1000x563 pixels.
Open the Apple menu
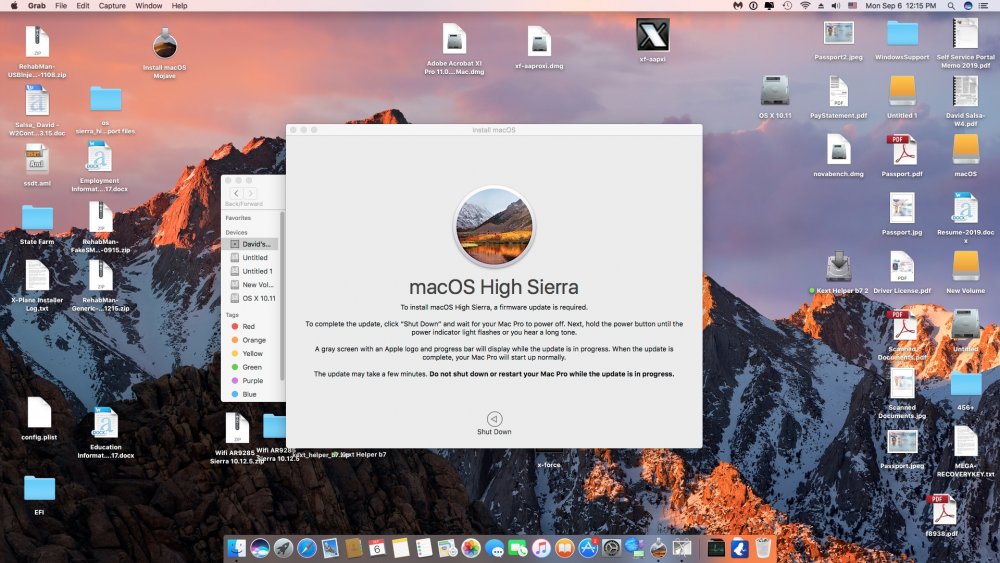(x=14, y=6)
